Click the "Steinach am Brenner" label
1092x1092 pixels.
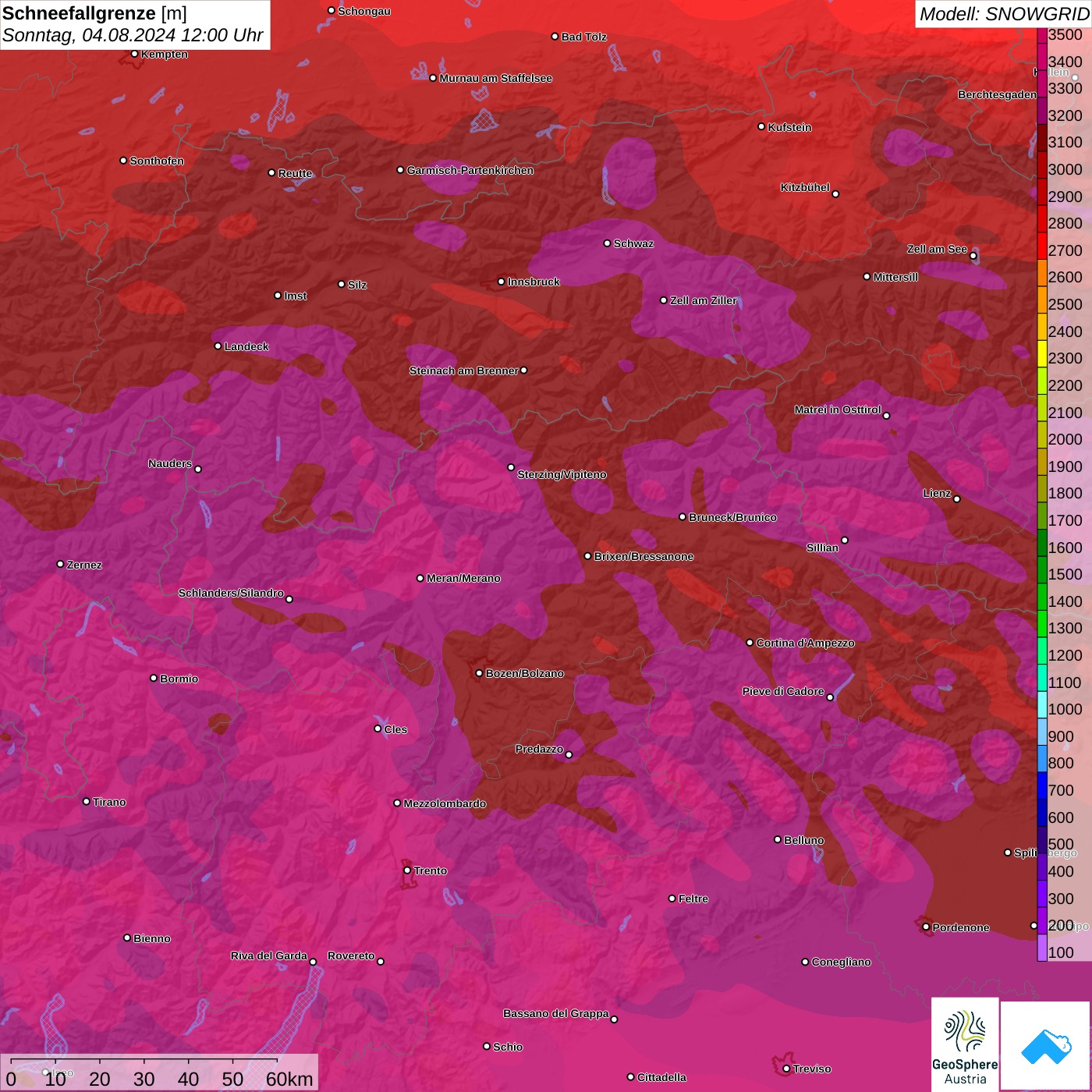[x=464, y=370]
